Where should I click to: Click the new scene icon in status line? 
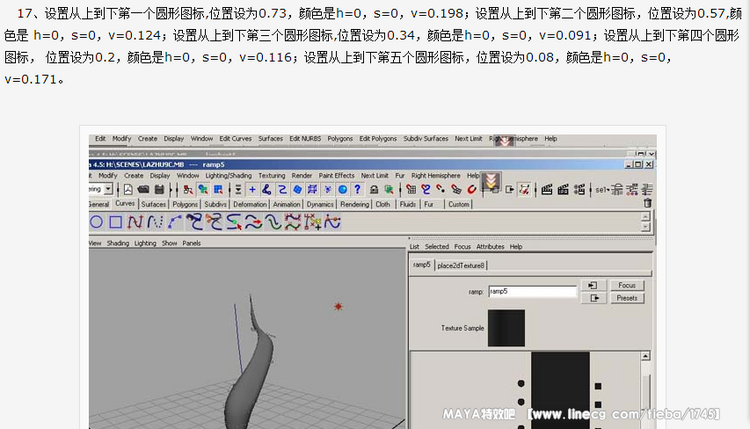click(128, 189)
